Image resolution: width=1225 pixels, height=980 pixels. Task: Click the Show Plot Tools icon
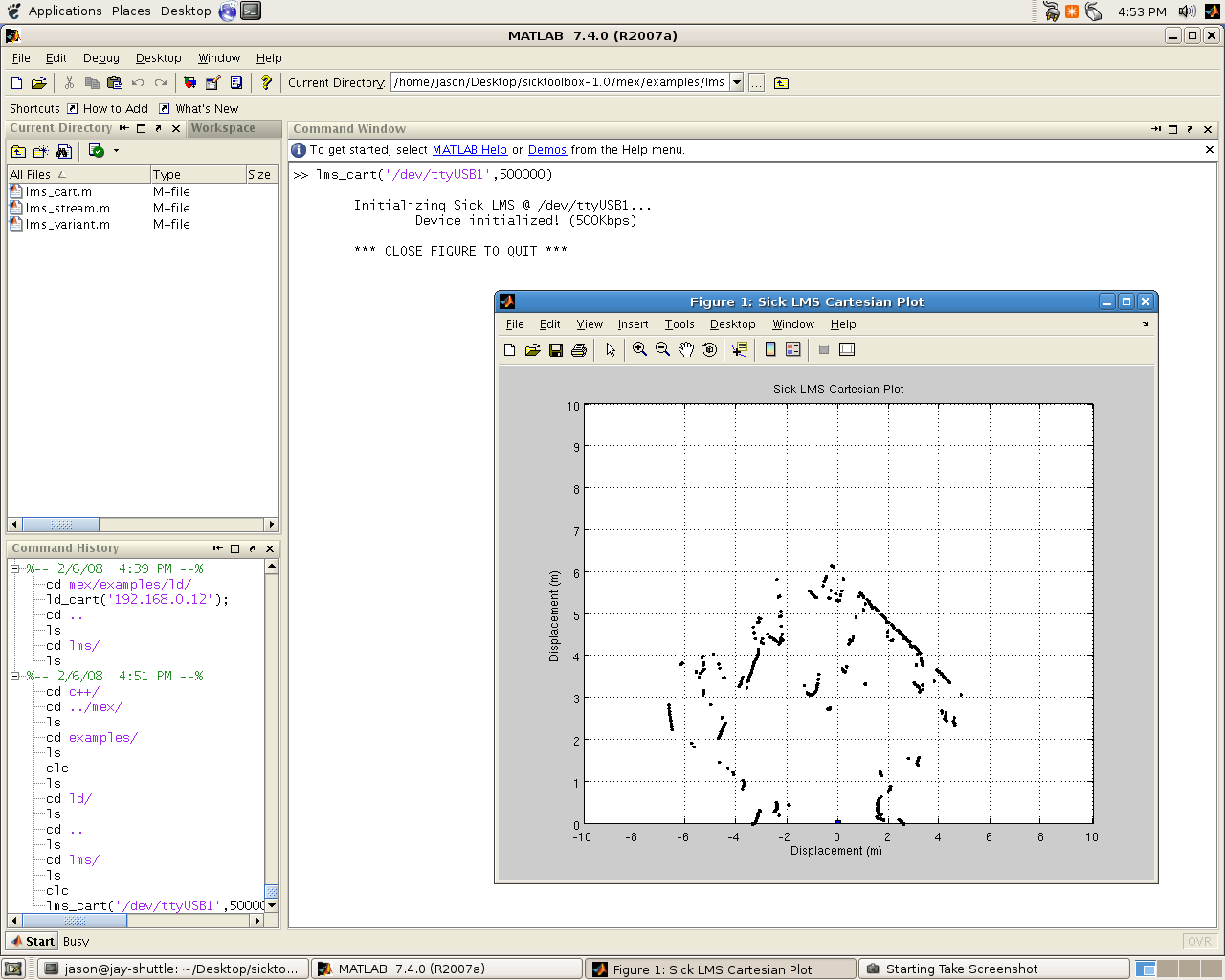click(x=847, y=350)
